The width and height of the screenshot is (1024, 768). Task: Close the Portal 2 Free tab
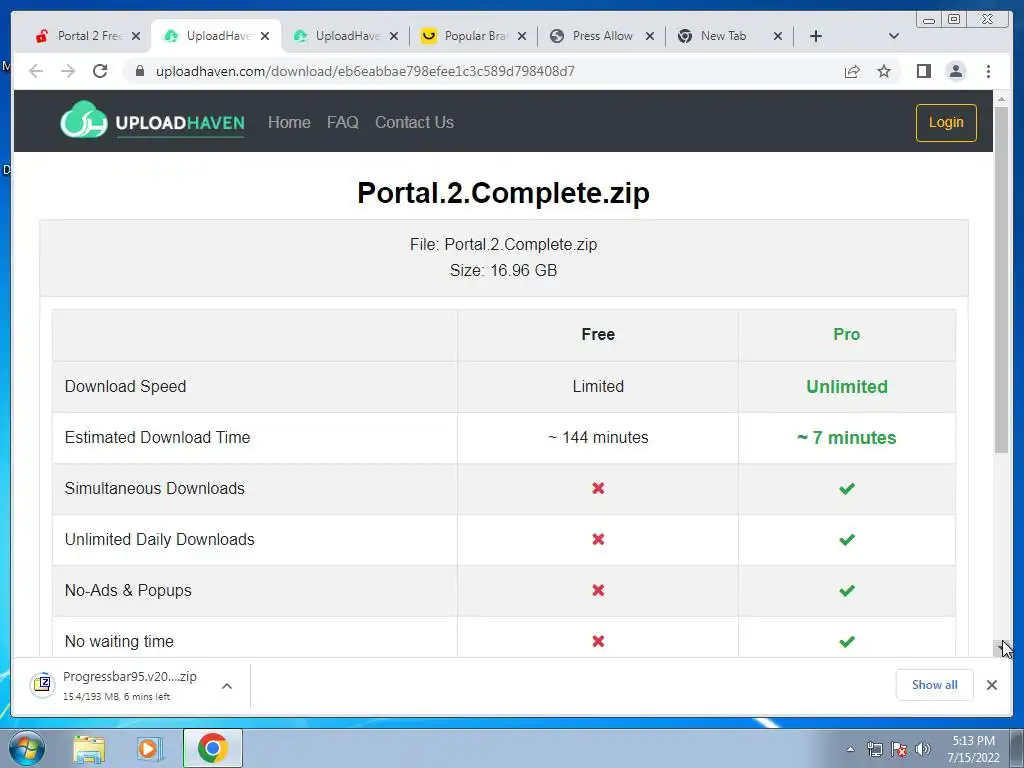(136, 36)
